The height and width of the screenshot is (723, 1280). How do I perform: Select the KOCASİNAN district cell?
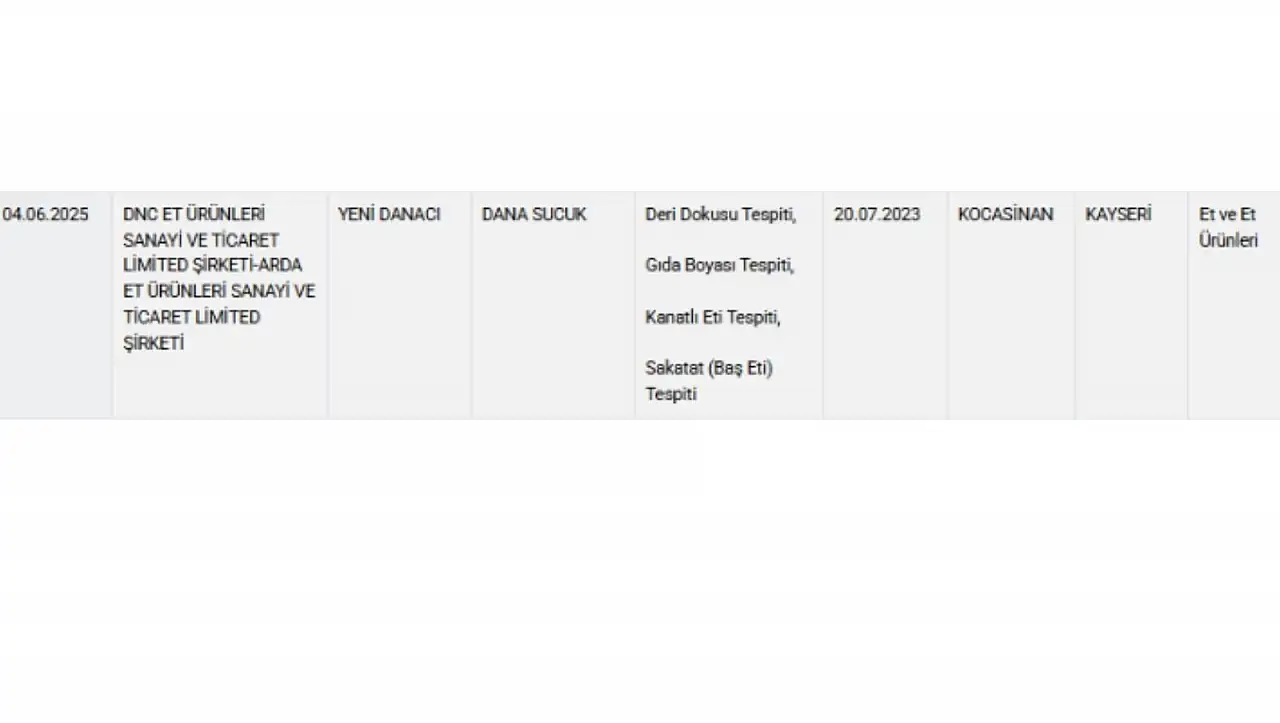pos(1011,305)
